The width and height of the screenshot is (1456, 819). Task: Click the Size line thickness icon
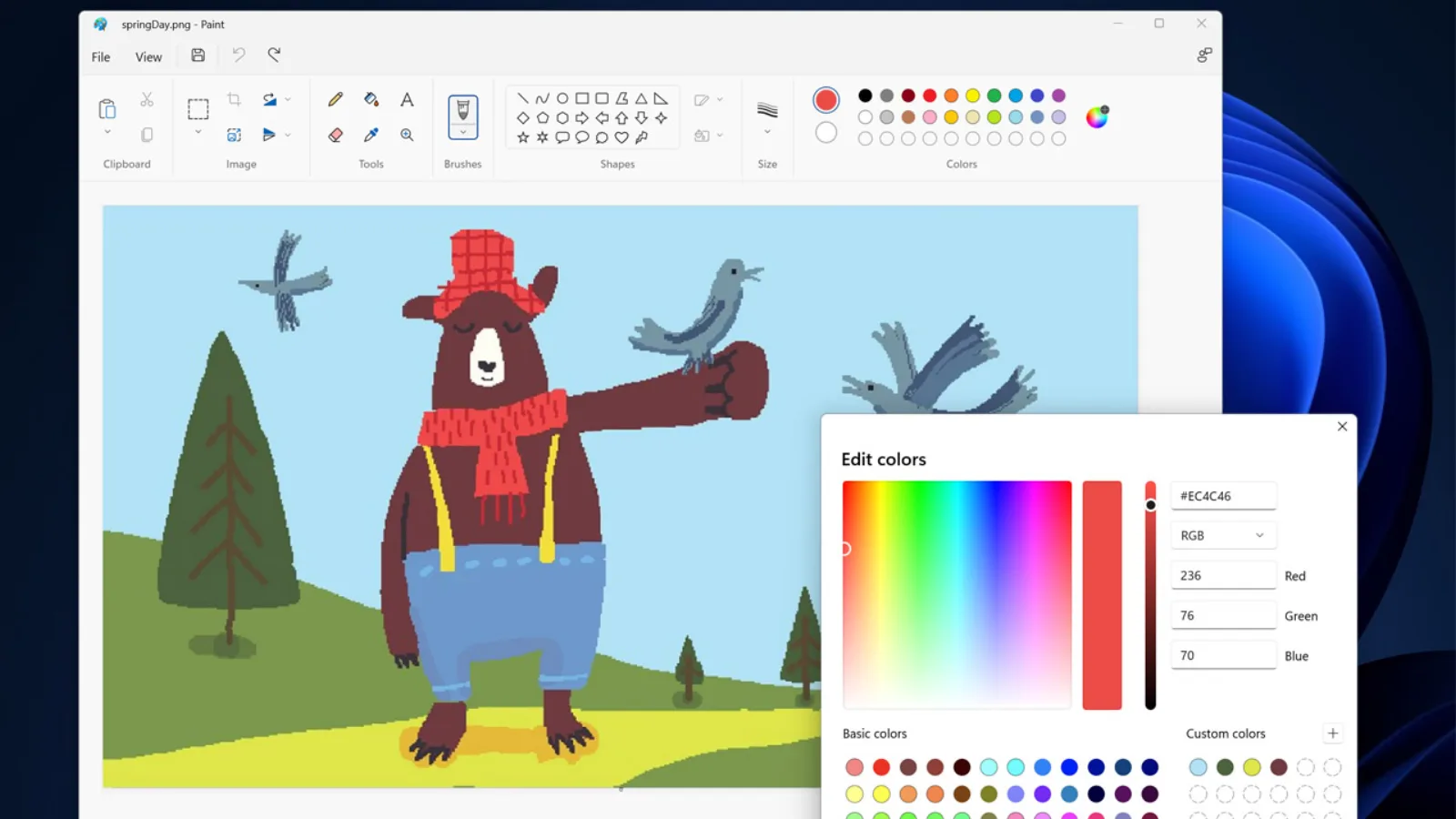point(767,110)
